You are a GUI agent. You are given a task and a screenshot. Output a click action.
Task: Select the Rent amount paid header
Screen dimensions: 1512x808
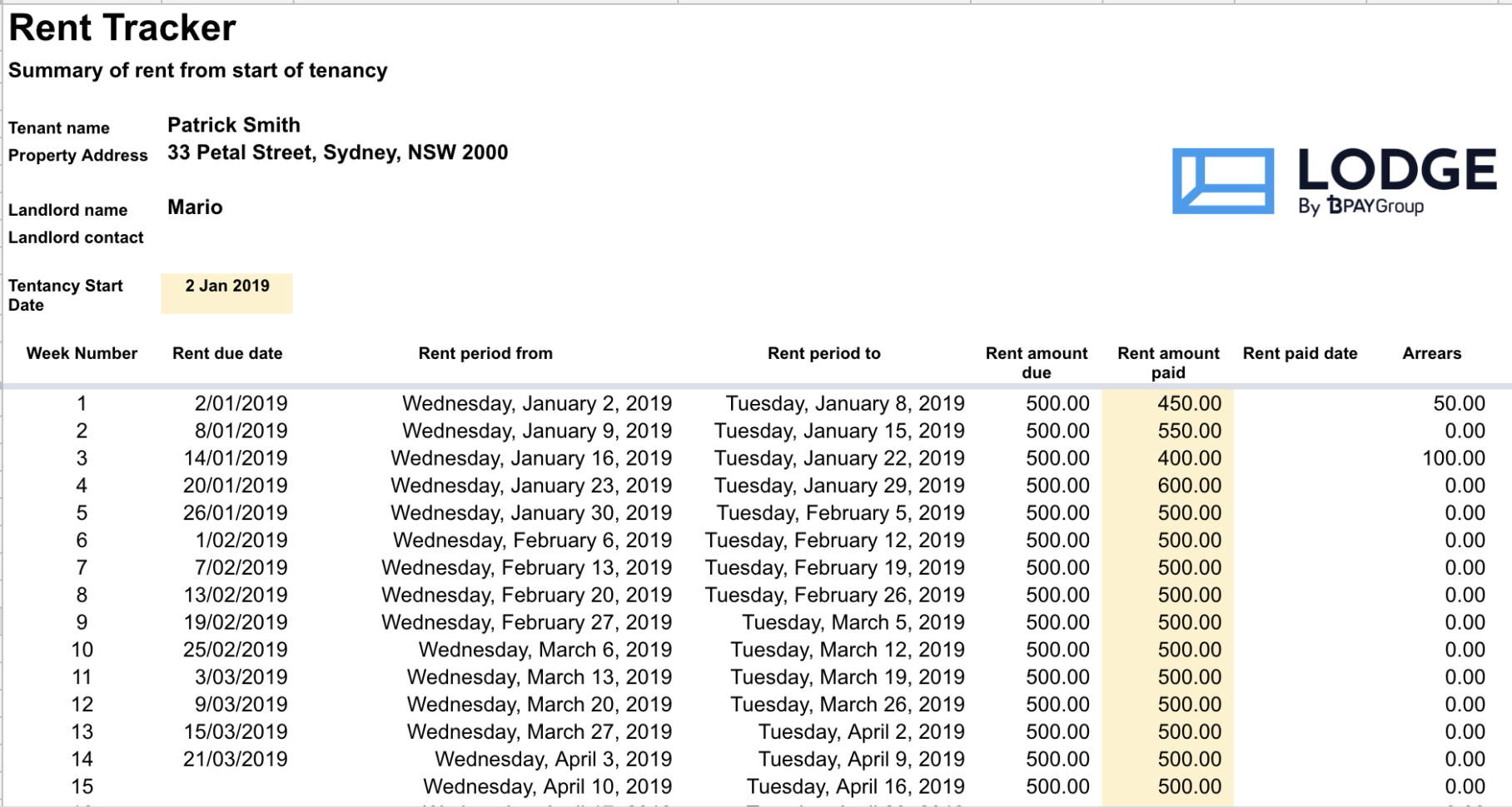click(x=1167, y=362)
